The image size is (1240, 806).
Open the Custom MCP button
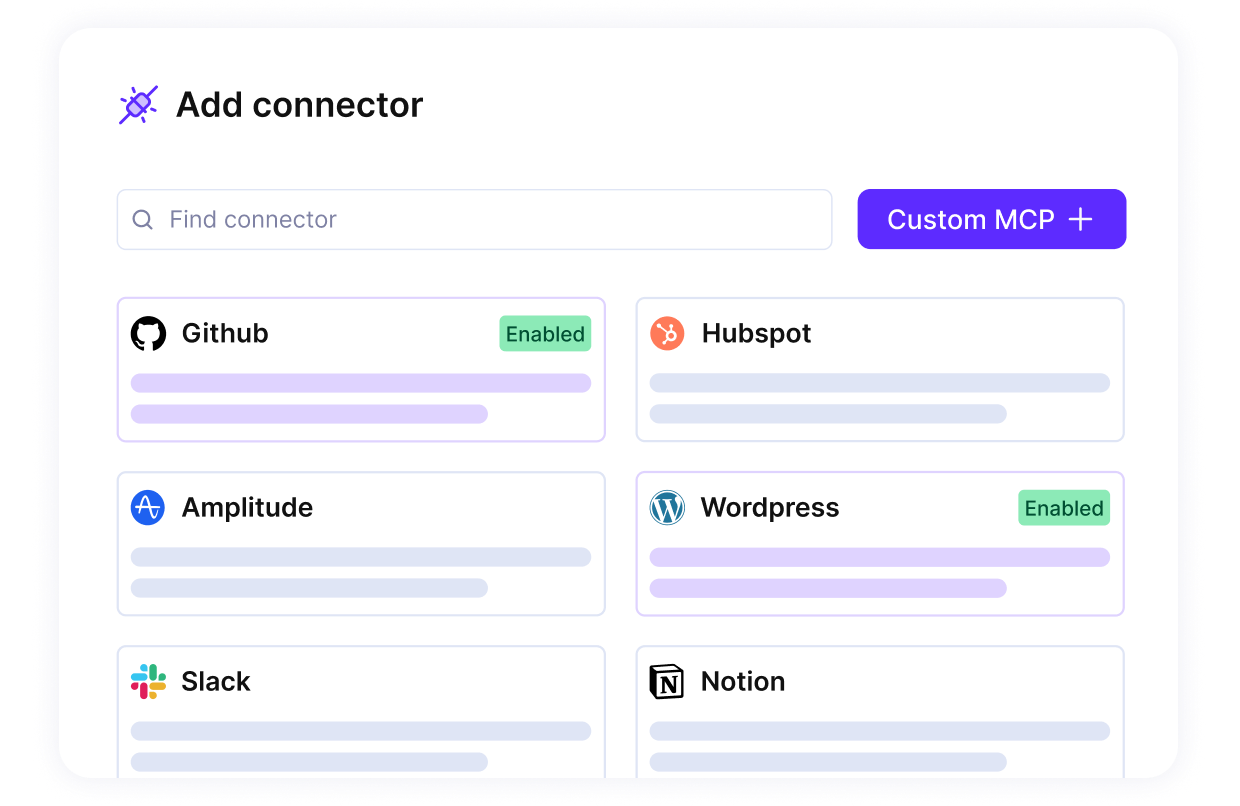[x=992, y=219]
